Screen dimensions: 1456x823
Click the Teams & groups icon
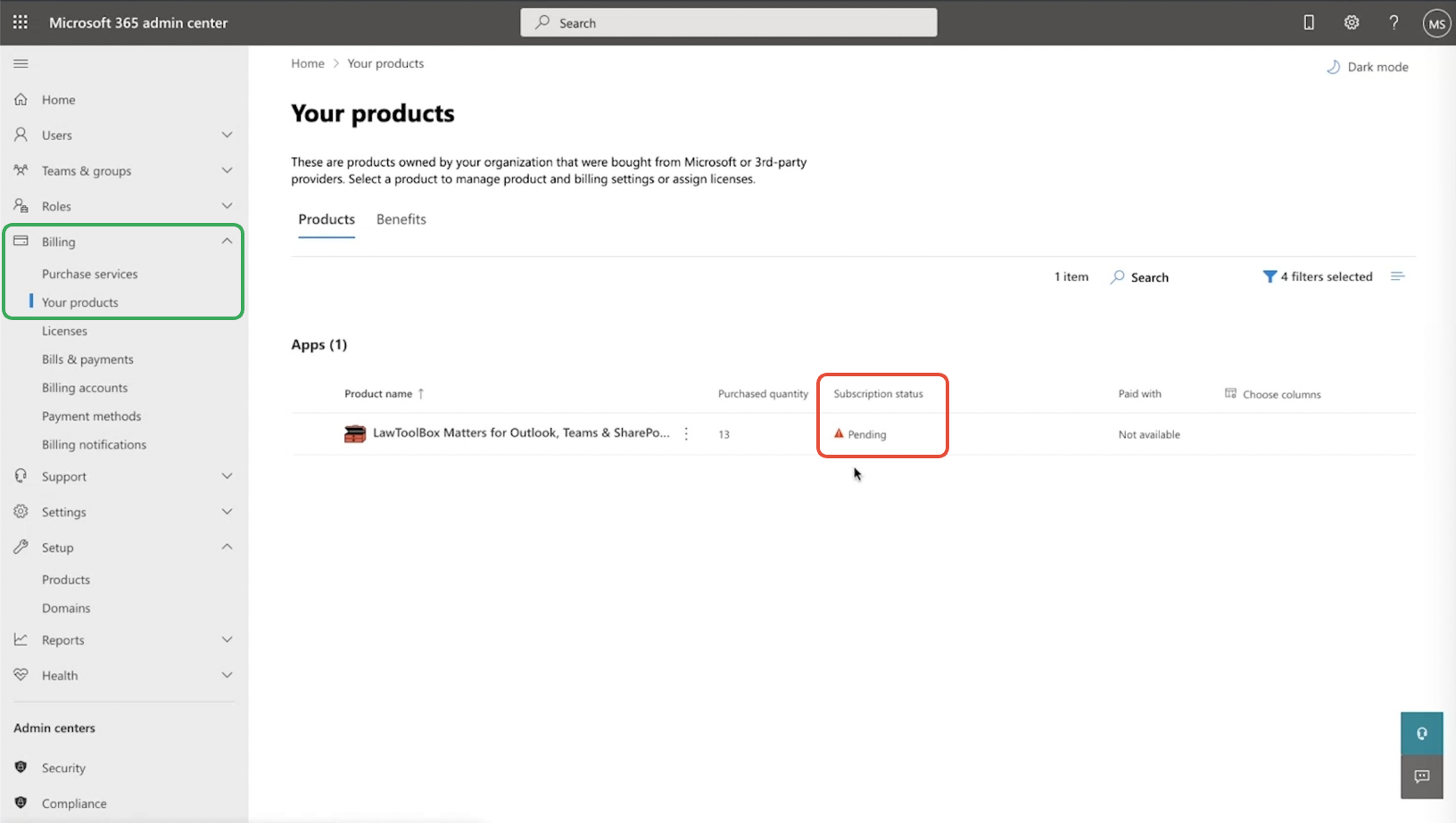[21, 169]
